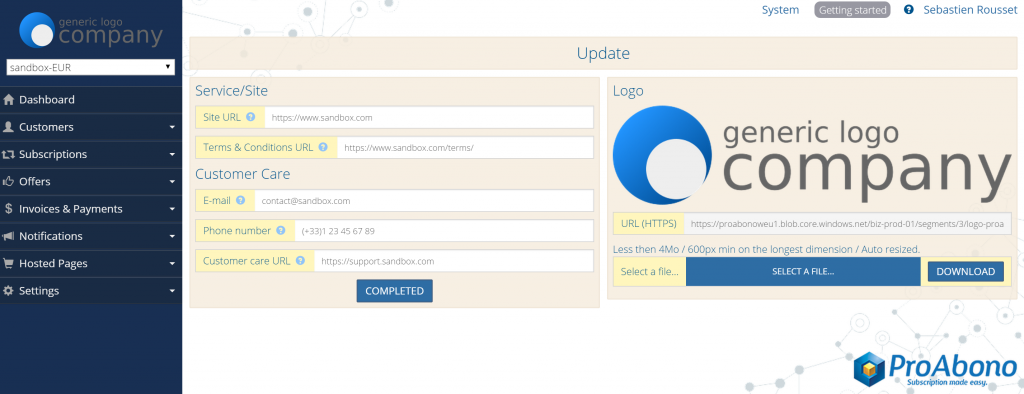Expand the Subscriptions sidebar section

tap(91, 155)
